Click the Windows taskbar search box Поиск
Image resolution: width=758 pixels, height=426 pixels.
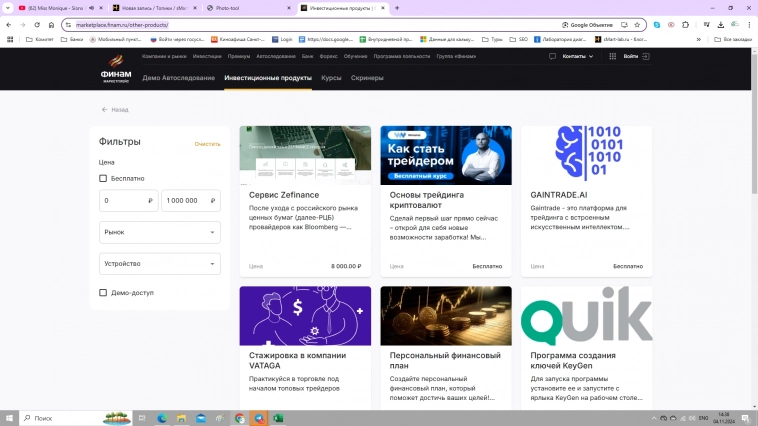[75, 418]
